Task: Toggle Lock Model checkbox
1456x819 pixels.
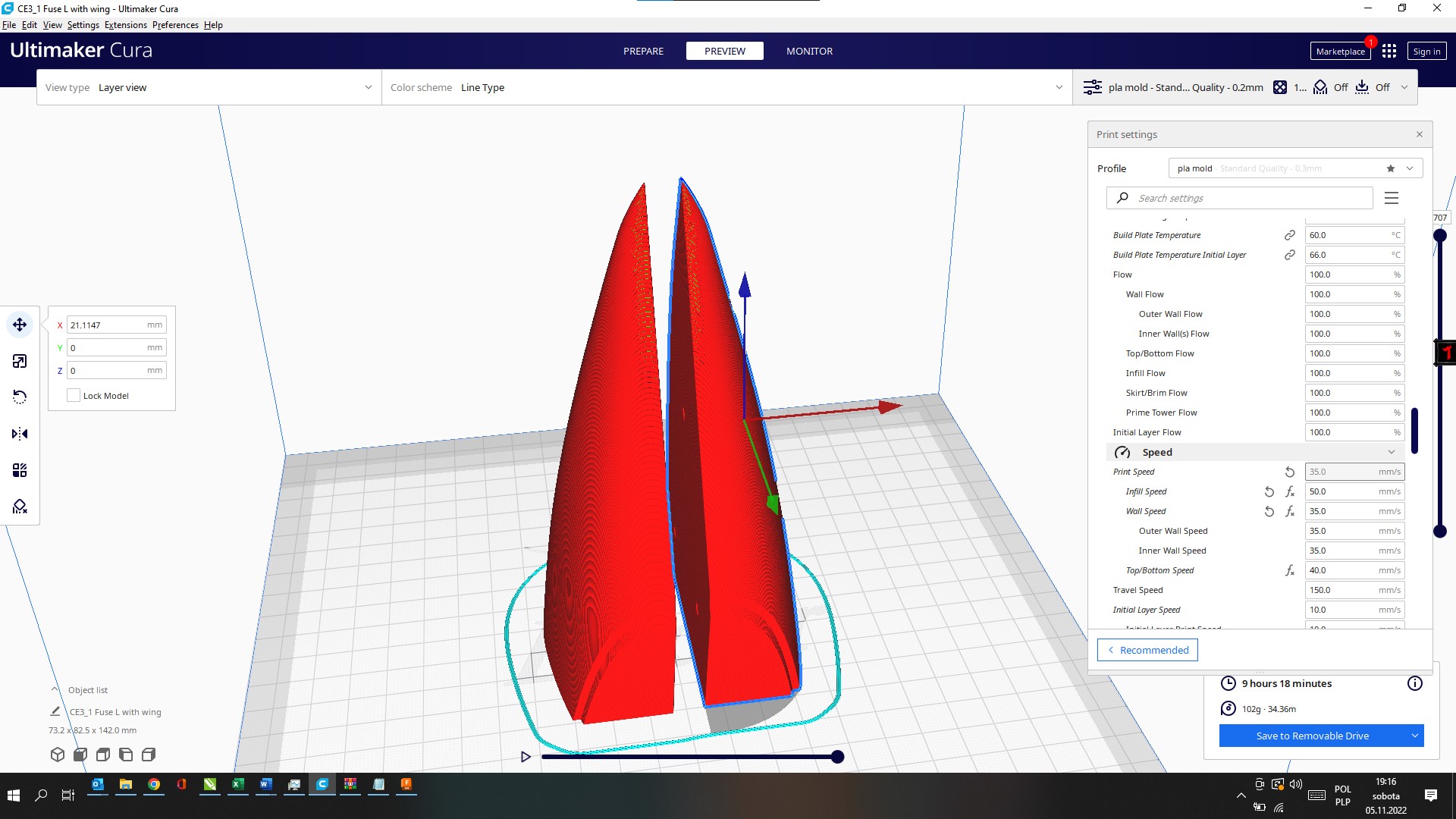Action: (x=74, y=395)
